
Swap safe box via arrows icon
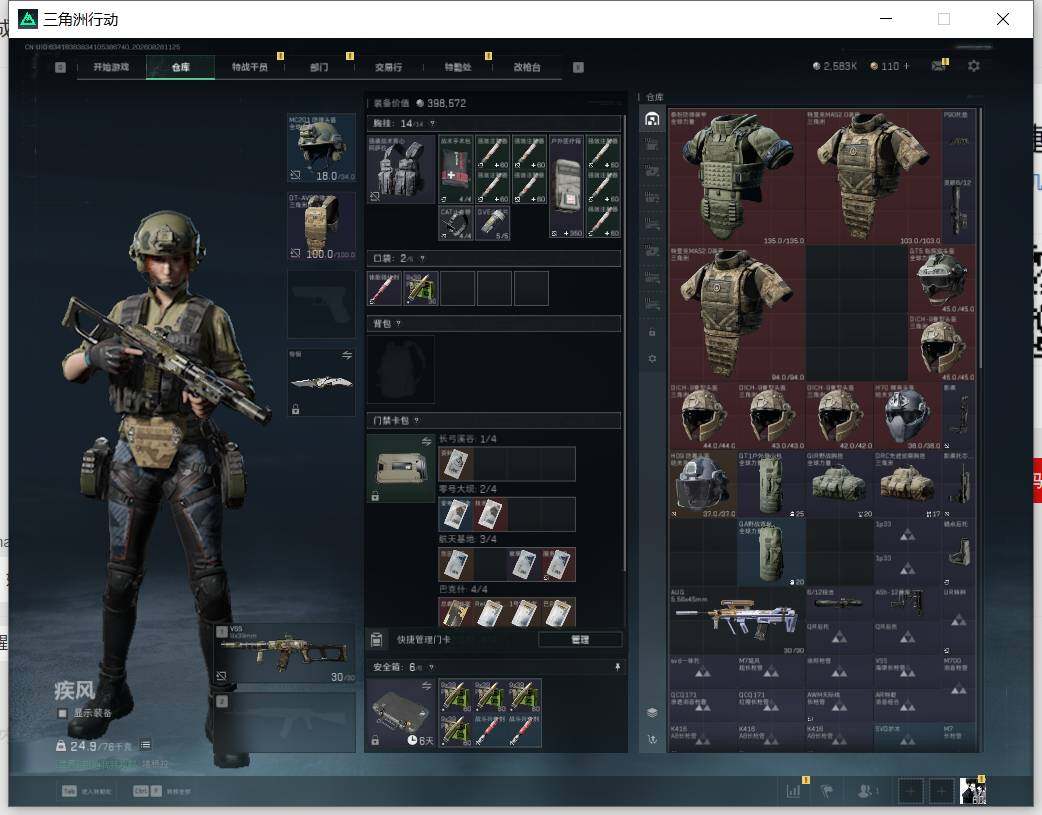click(x=427, y=685)
